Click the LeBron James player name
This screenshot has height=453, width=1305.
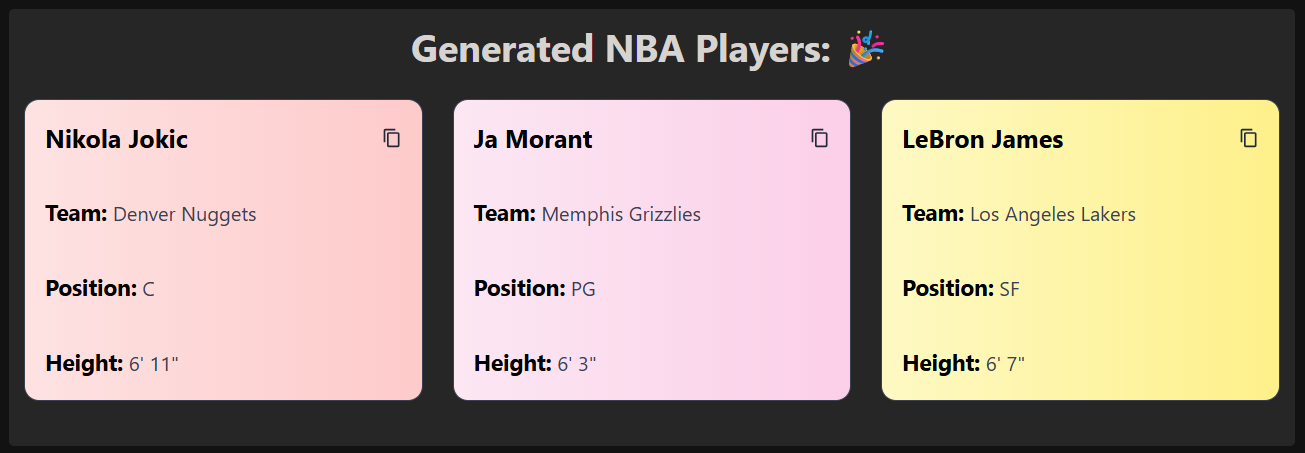pos(983,139)
